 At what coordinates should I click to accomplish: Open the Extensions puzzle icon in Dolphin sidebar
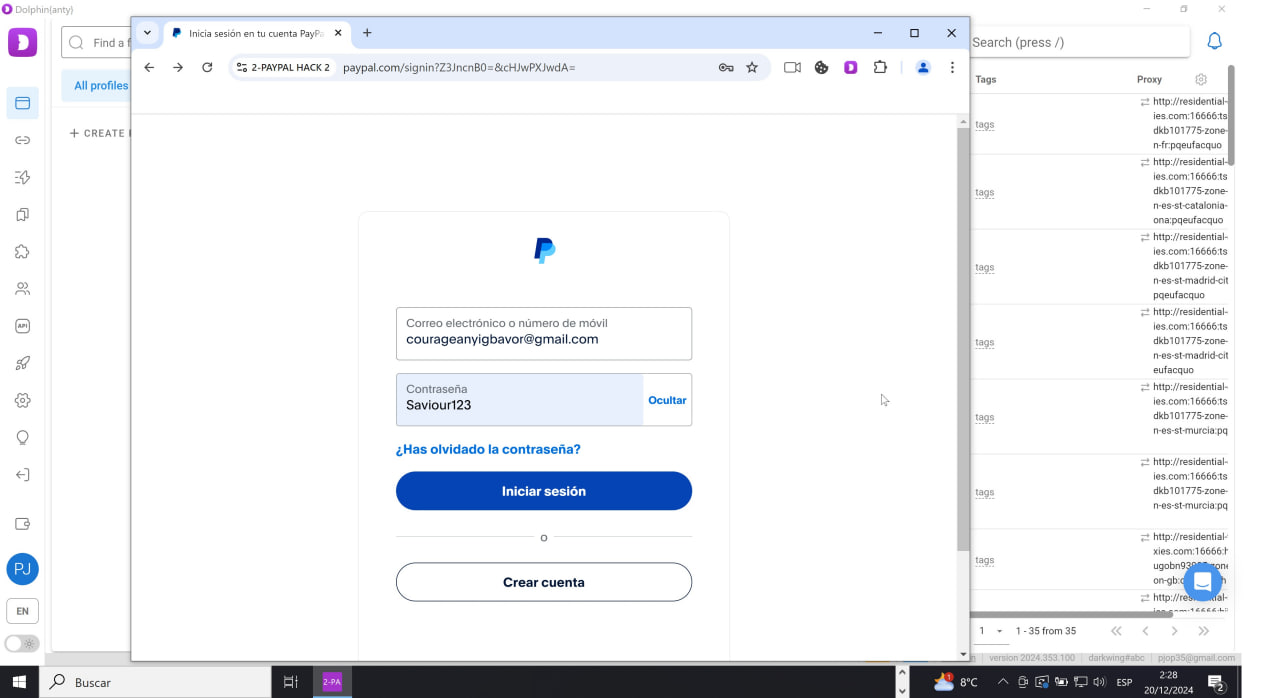tap(22, 252)
